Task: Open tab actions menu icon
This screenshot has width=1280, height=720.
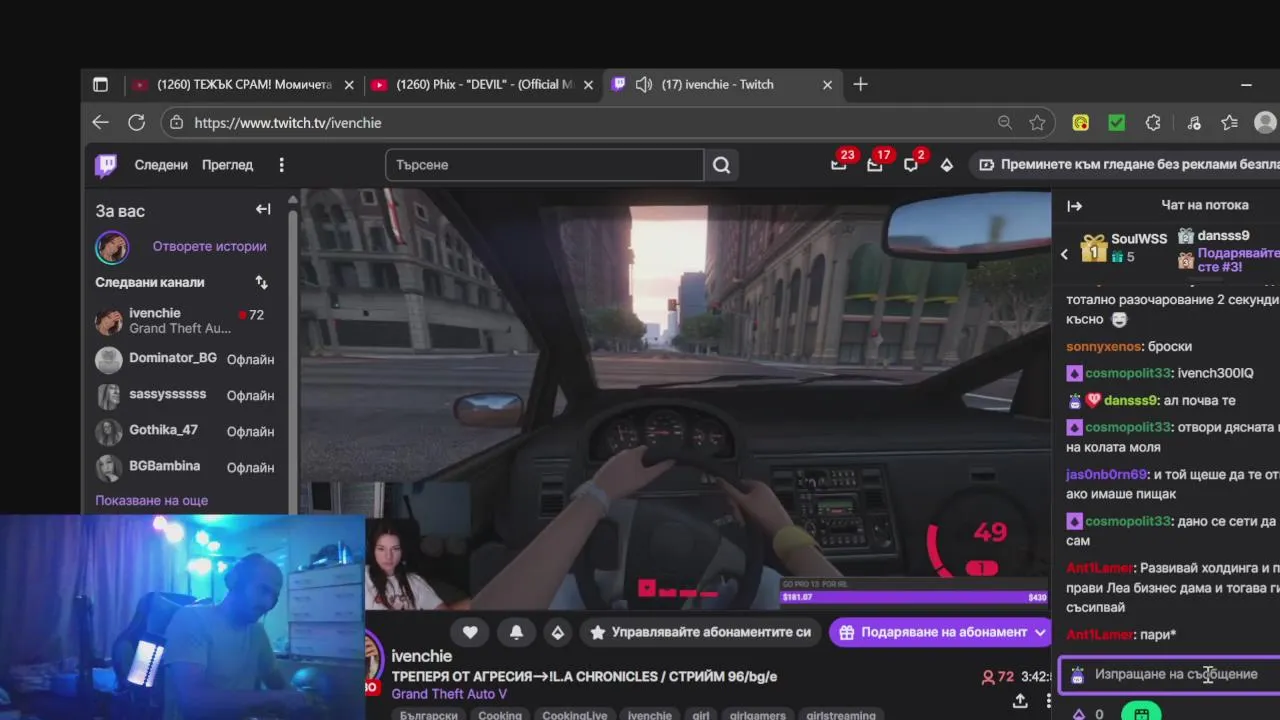Action: click(100, 85)
